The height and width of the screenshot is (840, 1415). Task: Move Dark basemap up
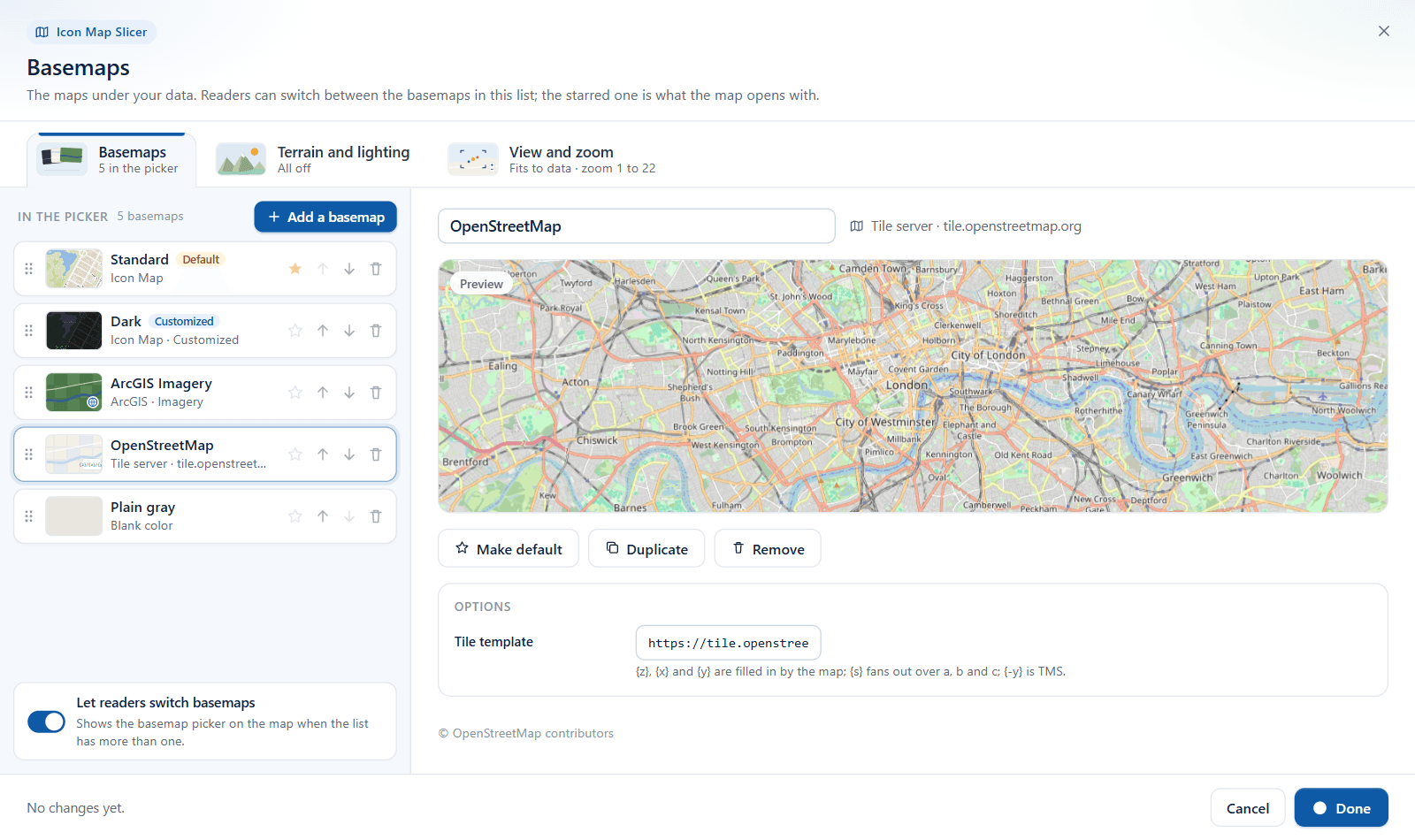323,331
